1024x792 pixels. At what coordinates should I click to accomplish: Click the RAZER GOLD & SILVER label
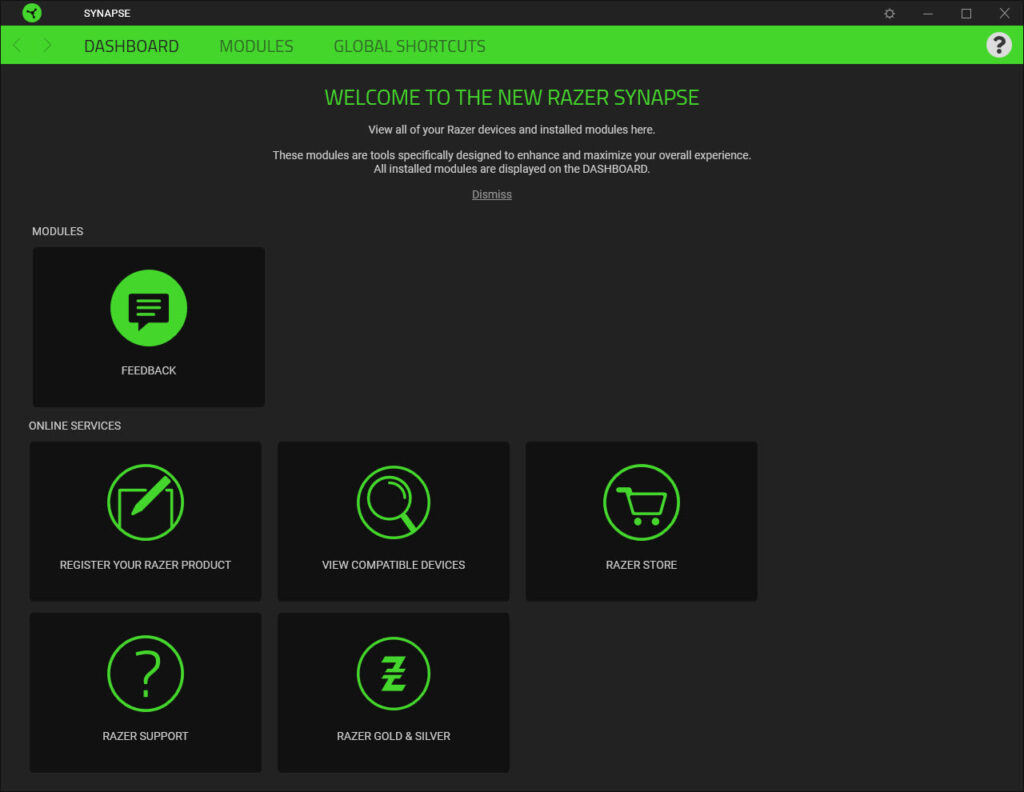(393, 736)
